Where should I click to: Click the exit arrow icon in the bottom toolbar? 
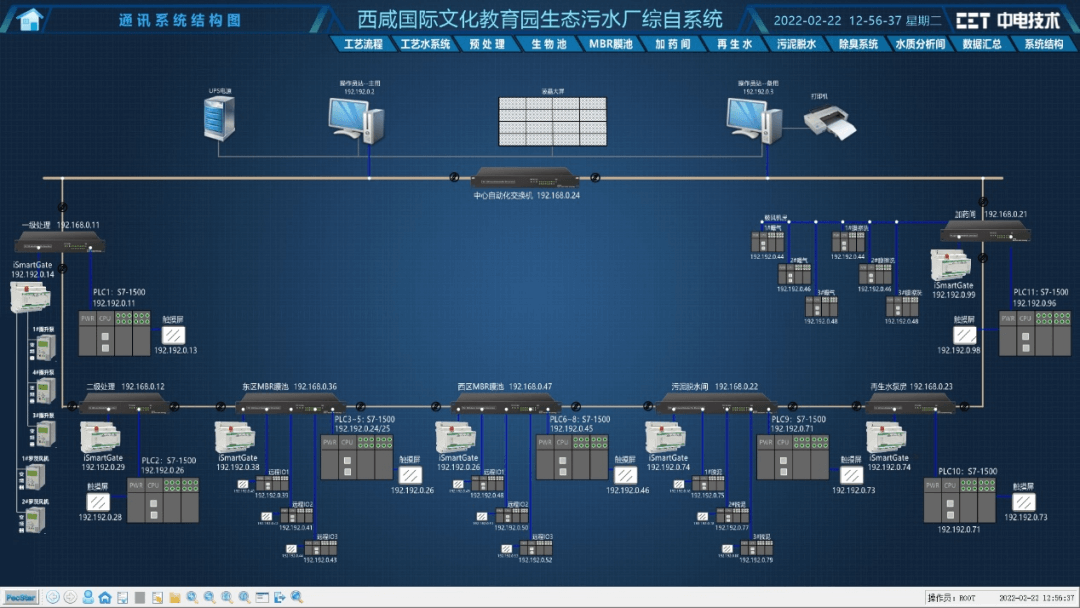279,597
